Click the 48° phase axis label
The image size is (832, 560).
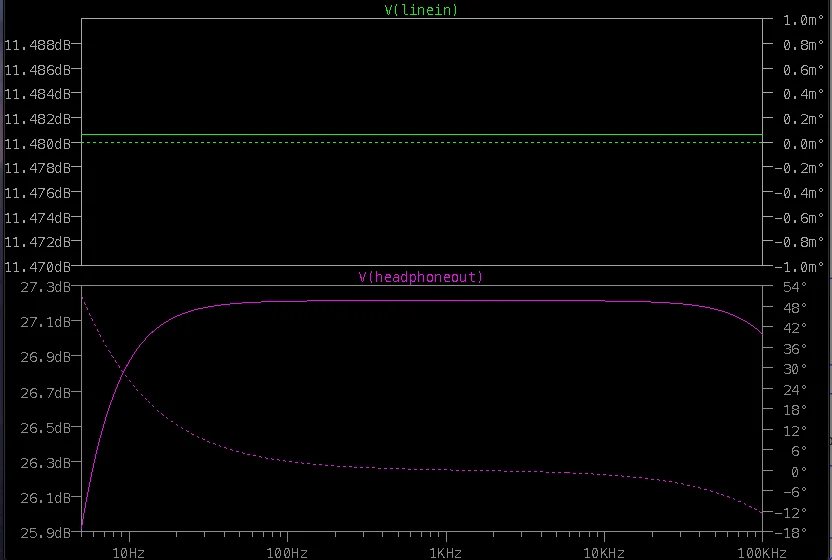pos(795,308)
